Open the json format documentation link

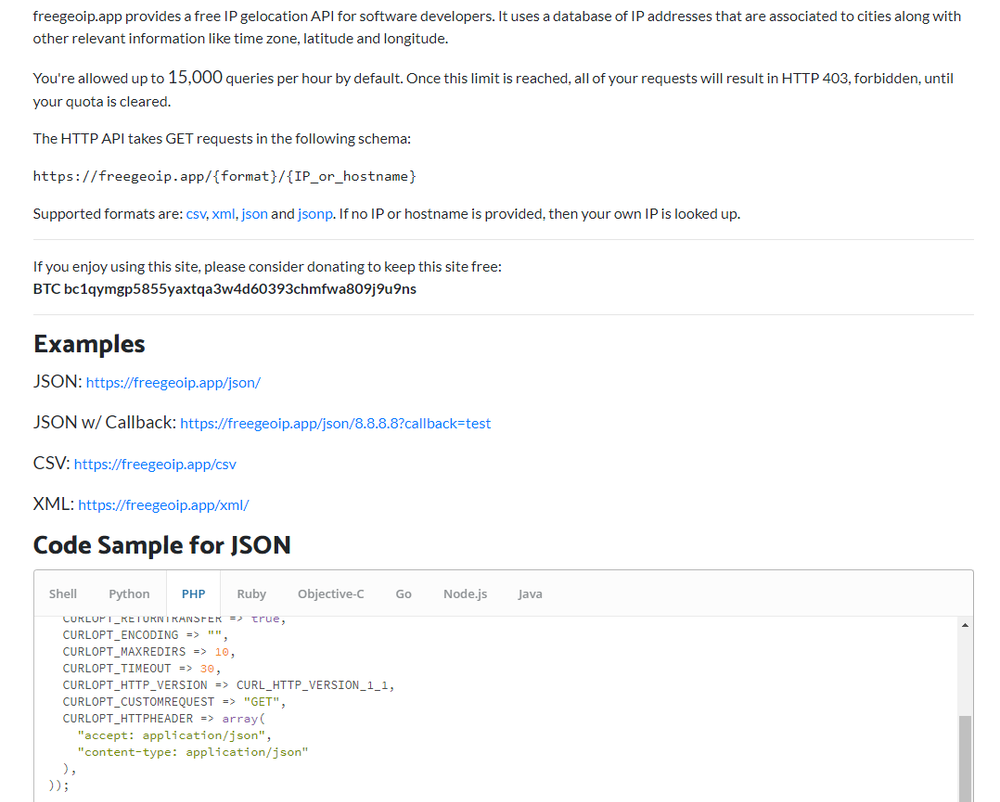(x=253, y=213)
